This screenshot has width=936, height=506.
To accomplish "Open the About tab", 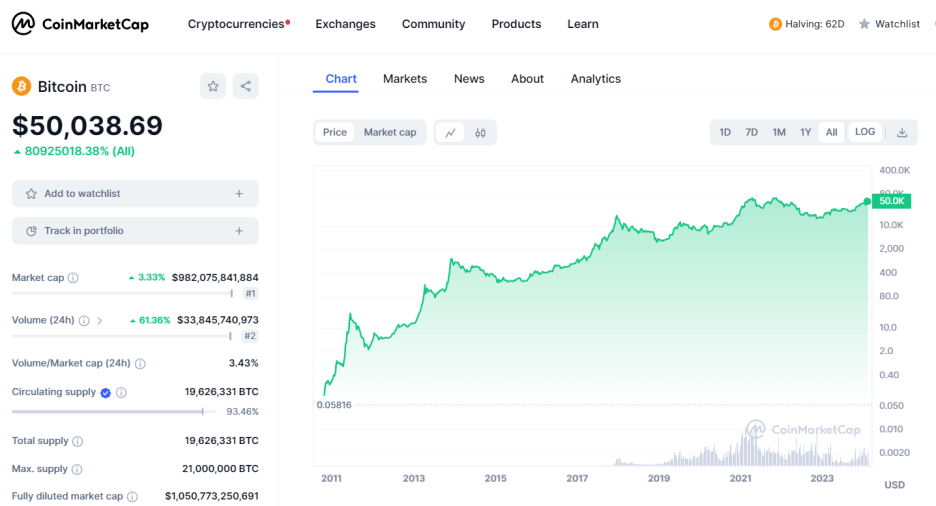I will tap(527, 79).
